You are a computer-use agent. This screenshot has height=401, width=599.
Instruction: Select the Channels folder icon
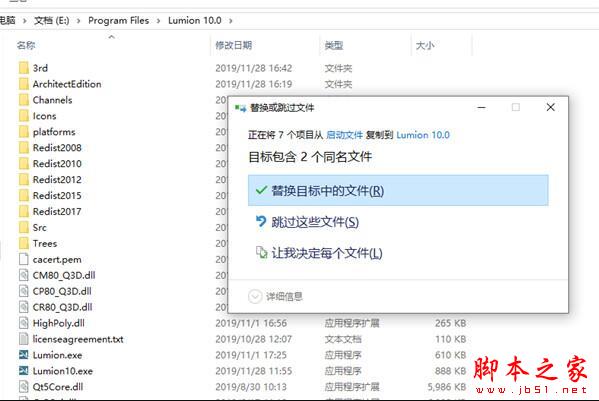[24, 100]
